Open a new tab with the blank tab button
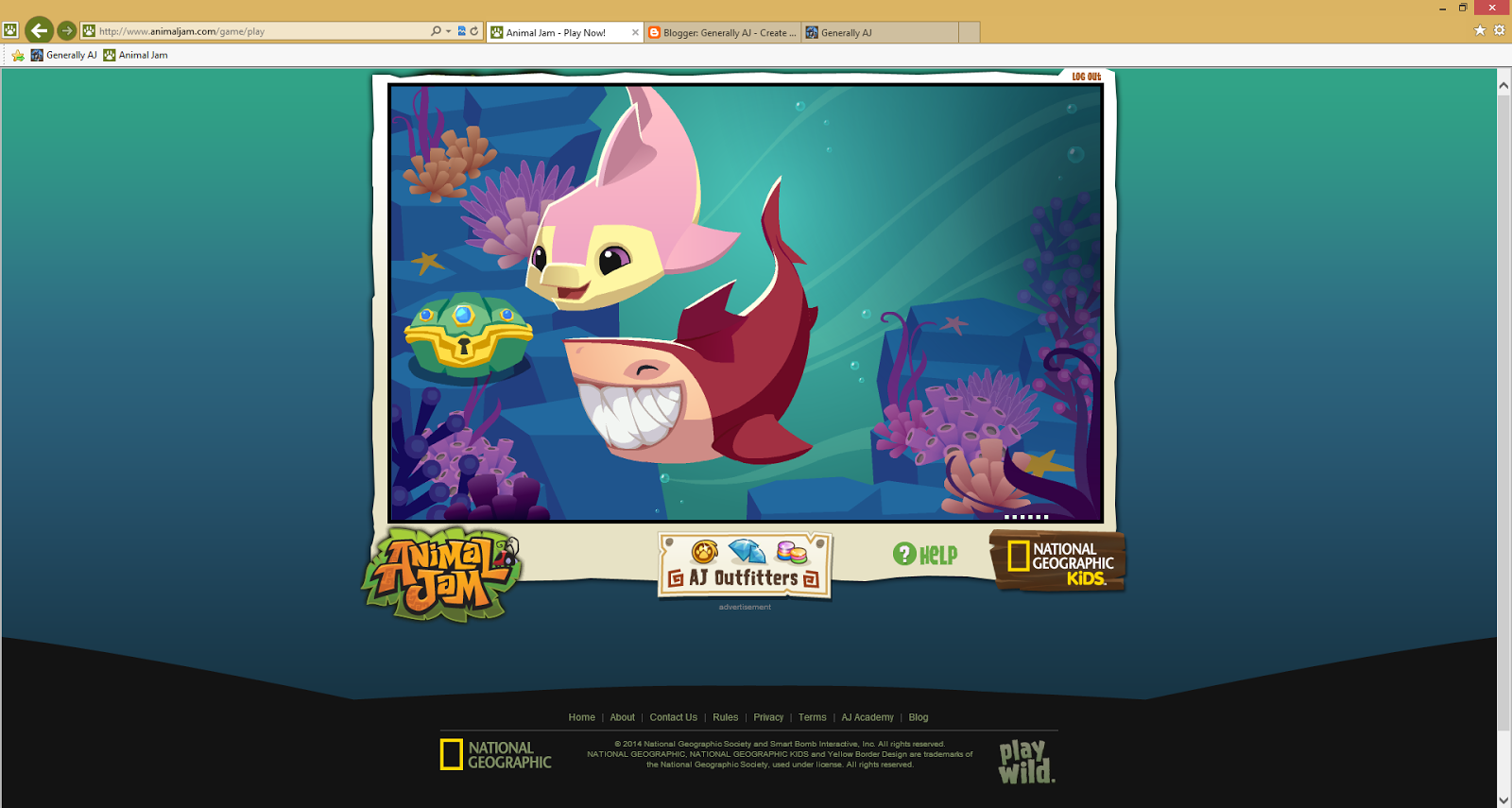The height and width of the screenshot is (808, 1512). pos(969,32)
